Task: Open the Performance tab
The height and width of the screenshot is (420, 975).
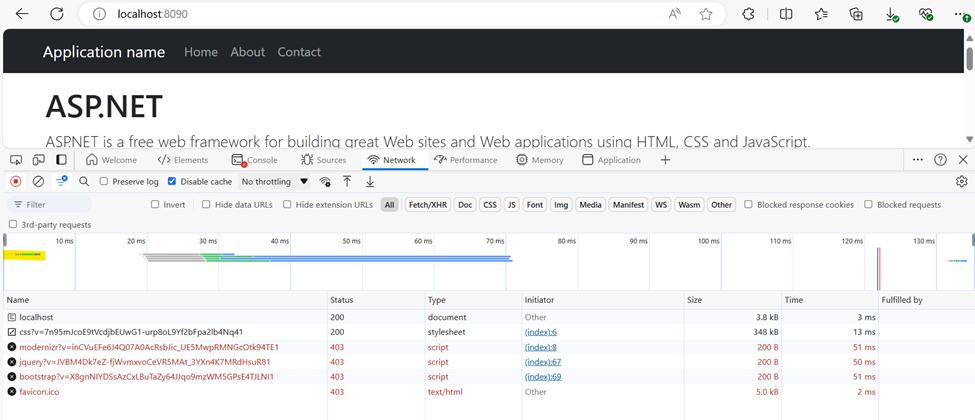Action: coord(466,160)
